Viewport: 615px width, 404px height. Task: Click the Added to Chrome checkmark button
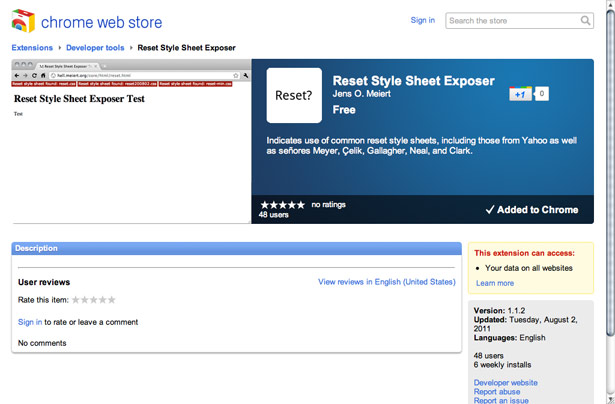pos(532,210)
